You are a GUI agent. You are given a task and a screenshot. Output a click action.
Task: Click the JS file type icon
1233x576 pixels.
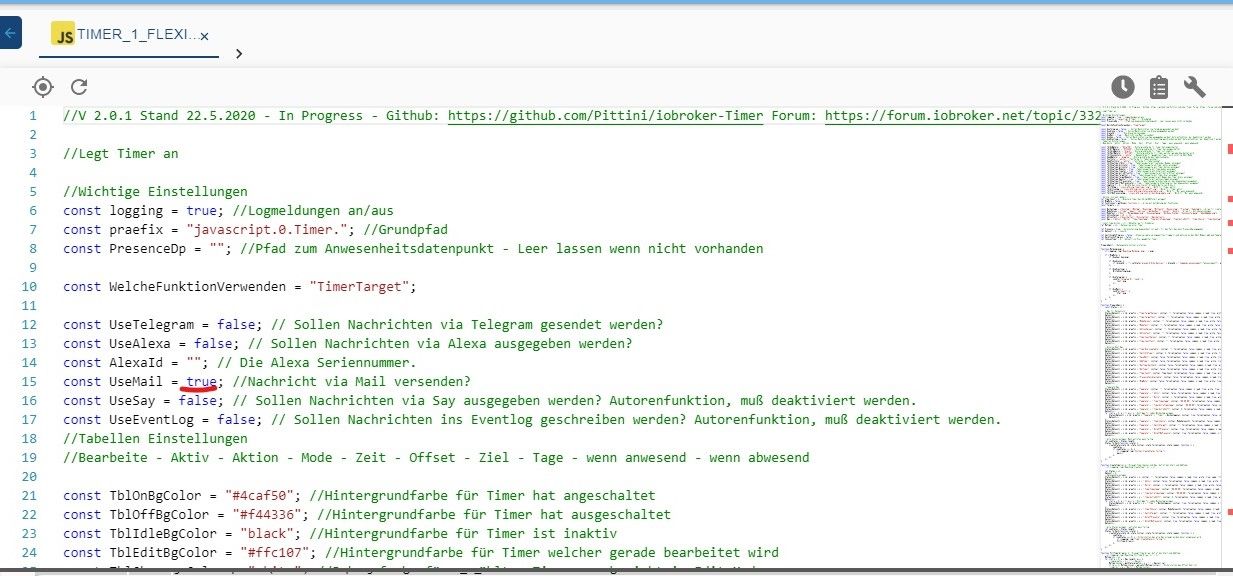(64, 34)
